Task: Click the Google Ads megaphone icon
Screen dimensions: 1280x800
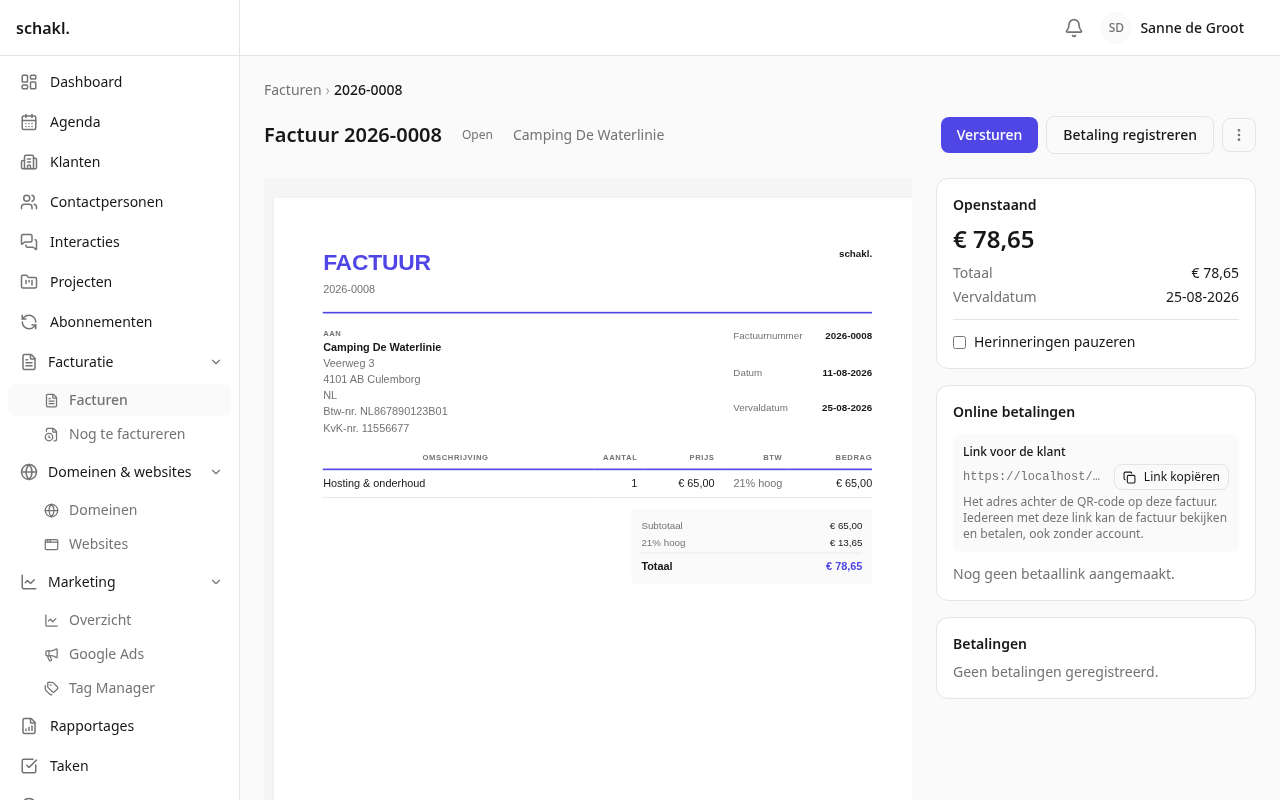Action: click(51, 654)
